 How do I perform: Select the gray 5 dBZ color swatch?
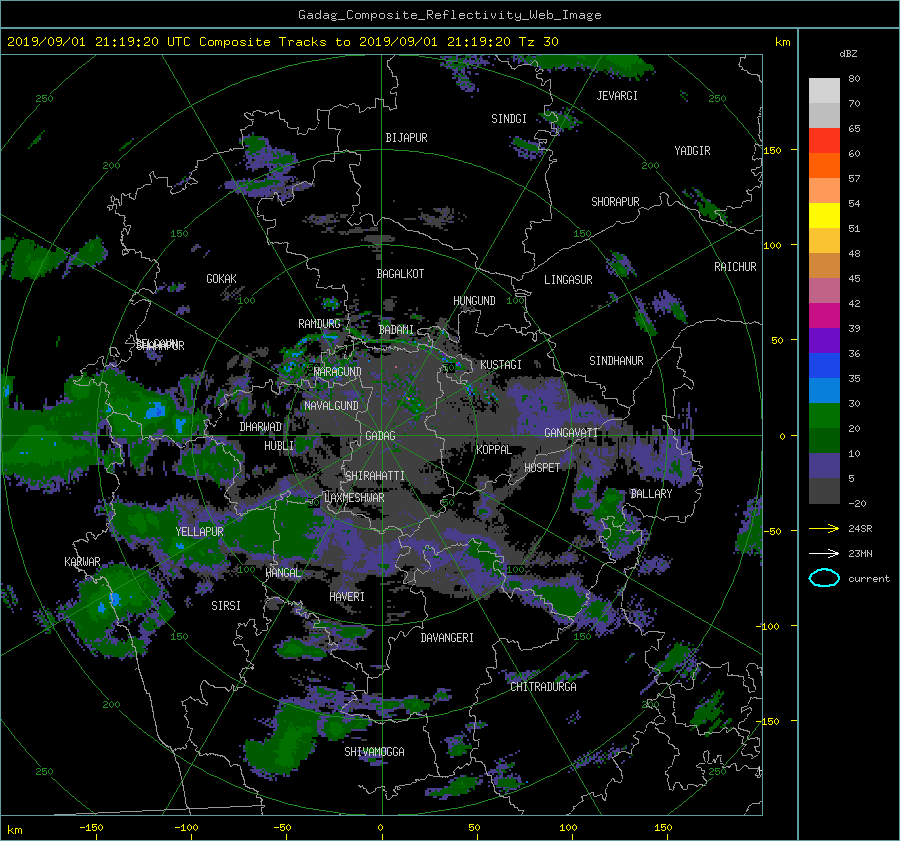[x=824, y=491]
